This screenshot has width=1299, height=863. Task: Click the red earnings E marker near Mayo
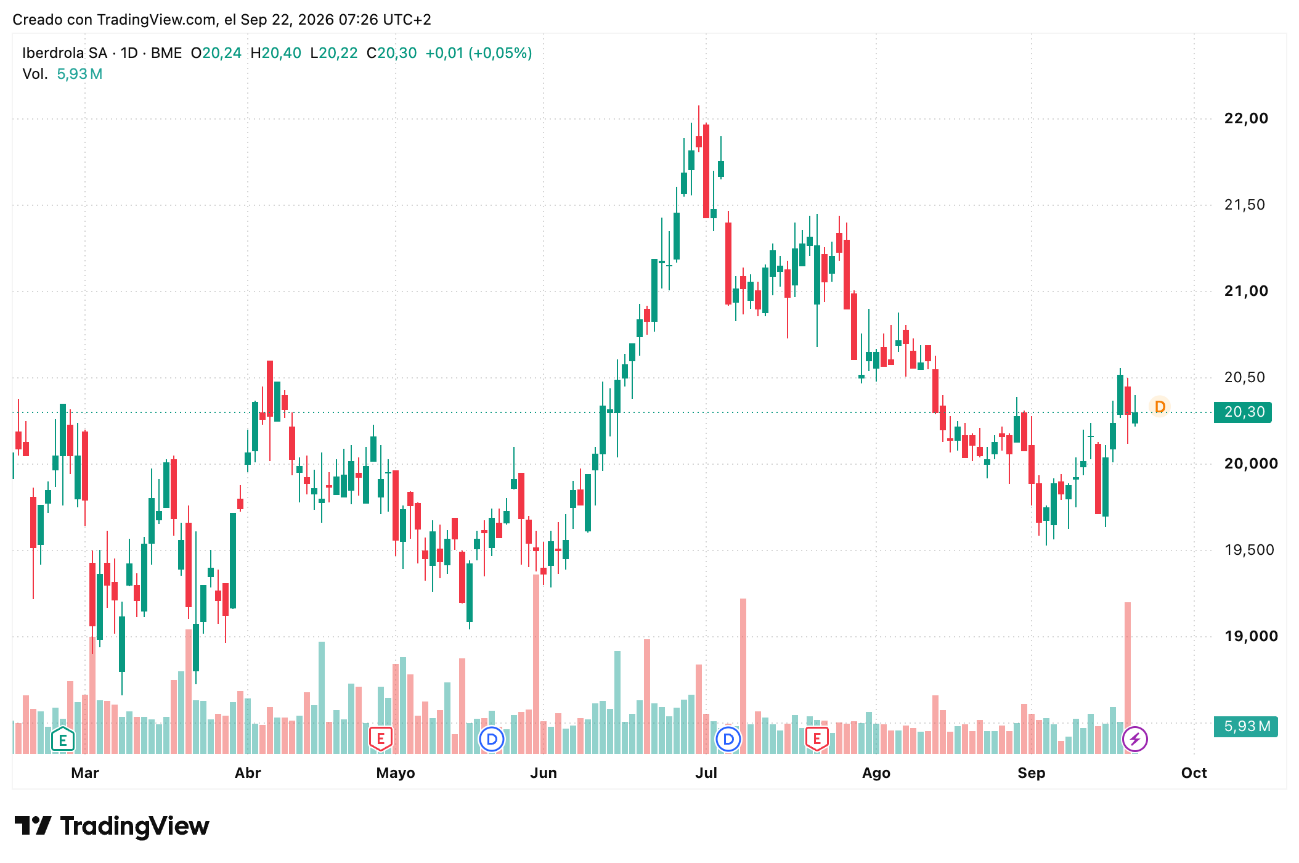(379, 740)
